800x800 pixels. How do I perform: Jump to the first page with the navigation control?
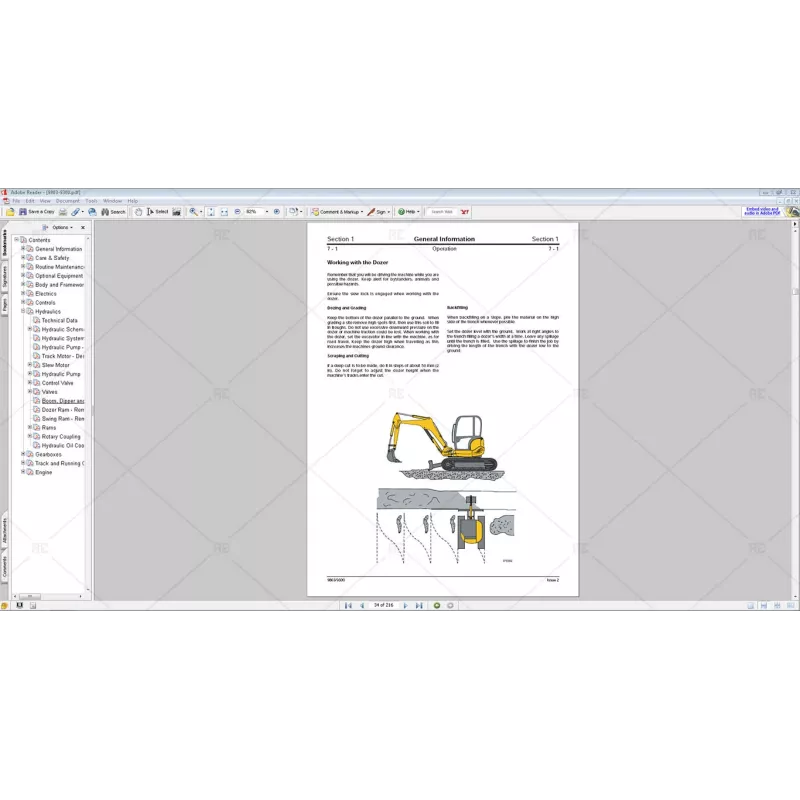click(x=347, y=604)
